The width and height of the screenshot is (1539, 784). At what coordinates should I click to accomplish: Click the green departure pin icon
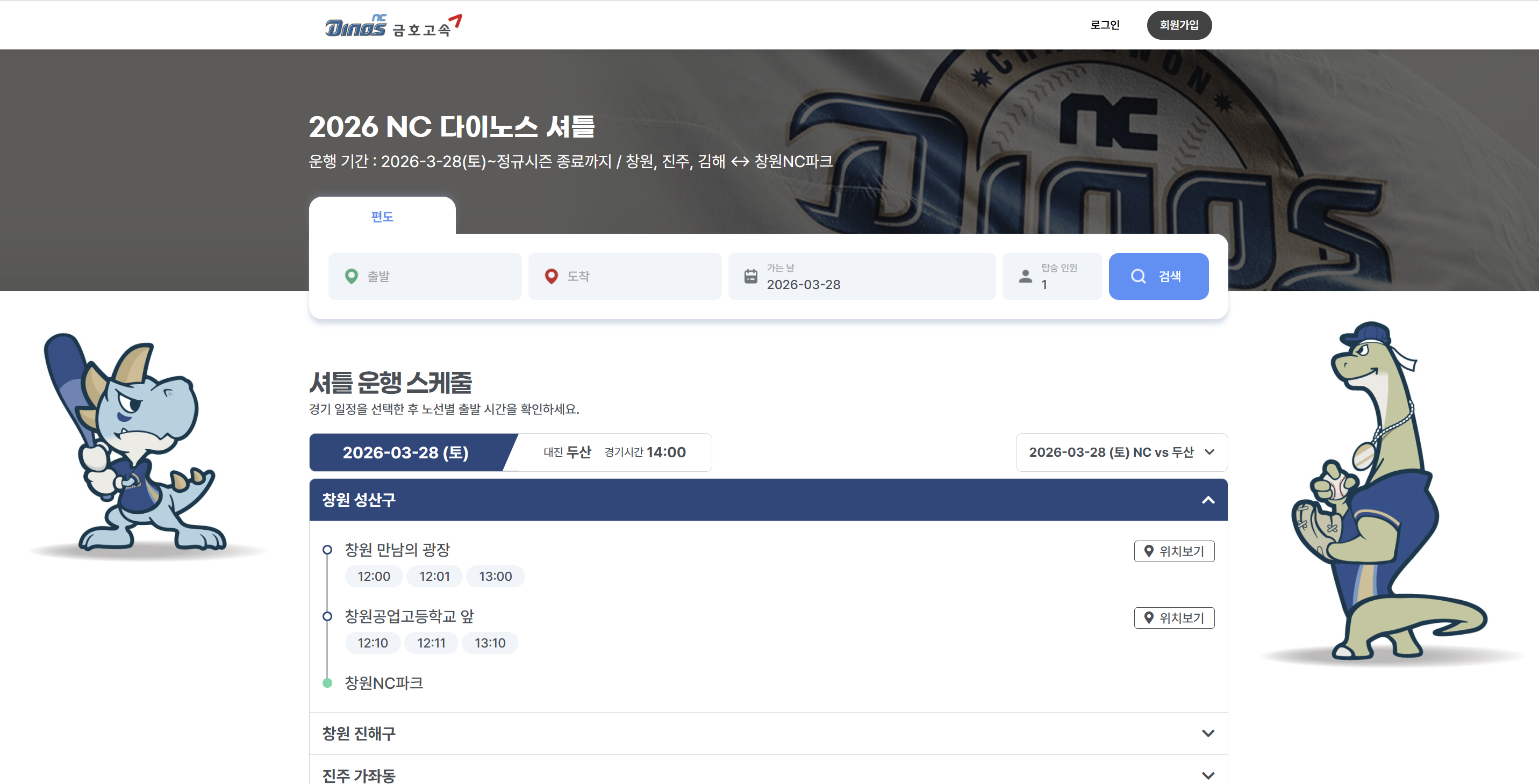[x=352, y=276]
